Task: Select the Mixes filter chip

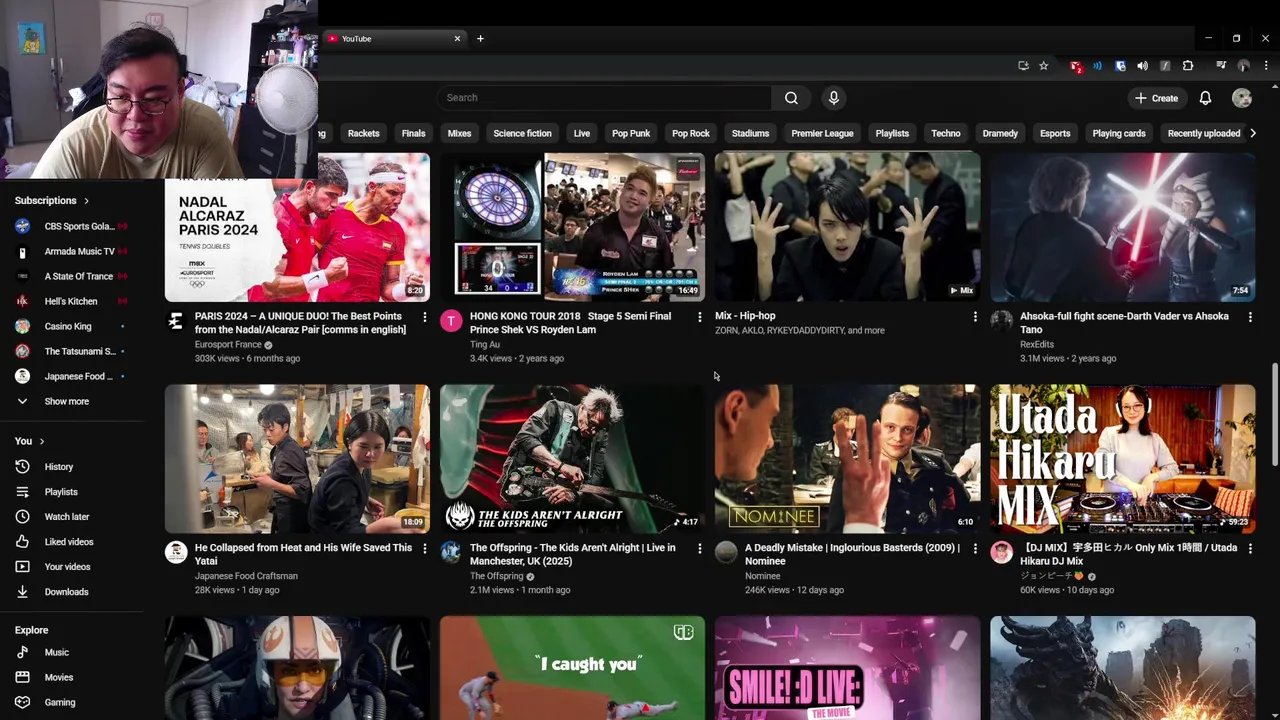Action: pos(459,133)
